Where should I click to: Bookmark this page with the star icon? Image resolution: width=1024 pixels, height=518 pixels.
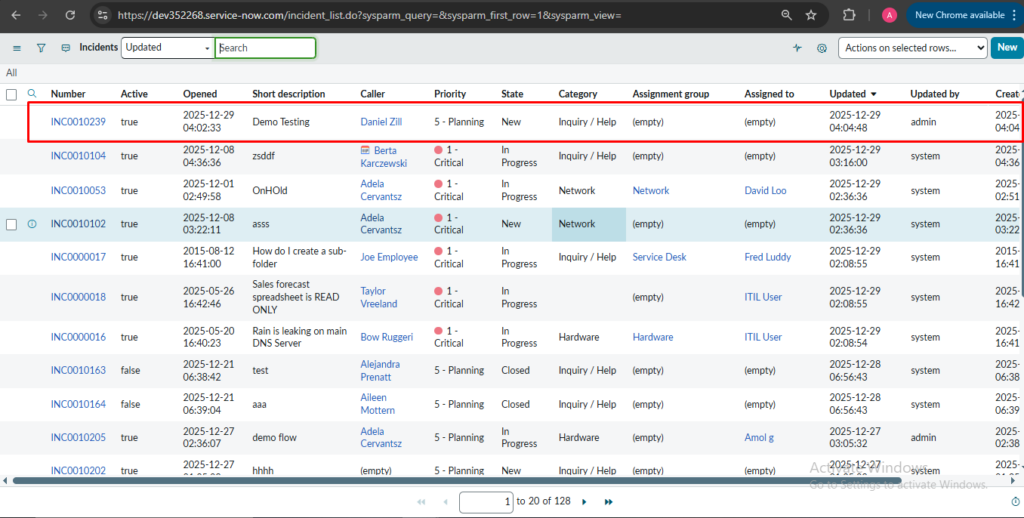(811, 15)
